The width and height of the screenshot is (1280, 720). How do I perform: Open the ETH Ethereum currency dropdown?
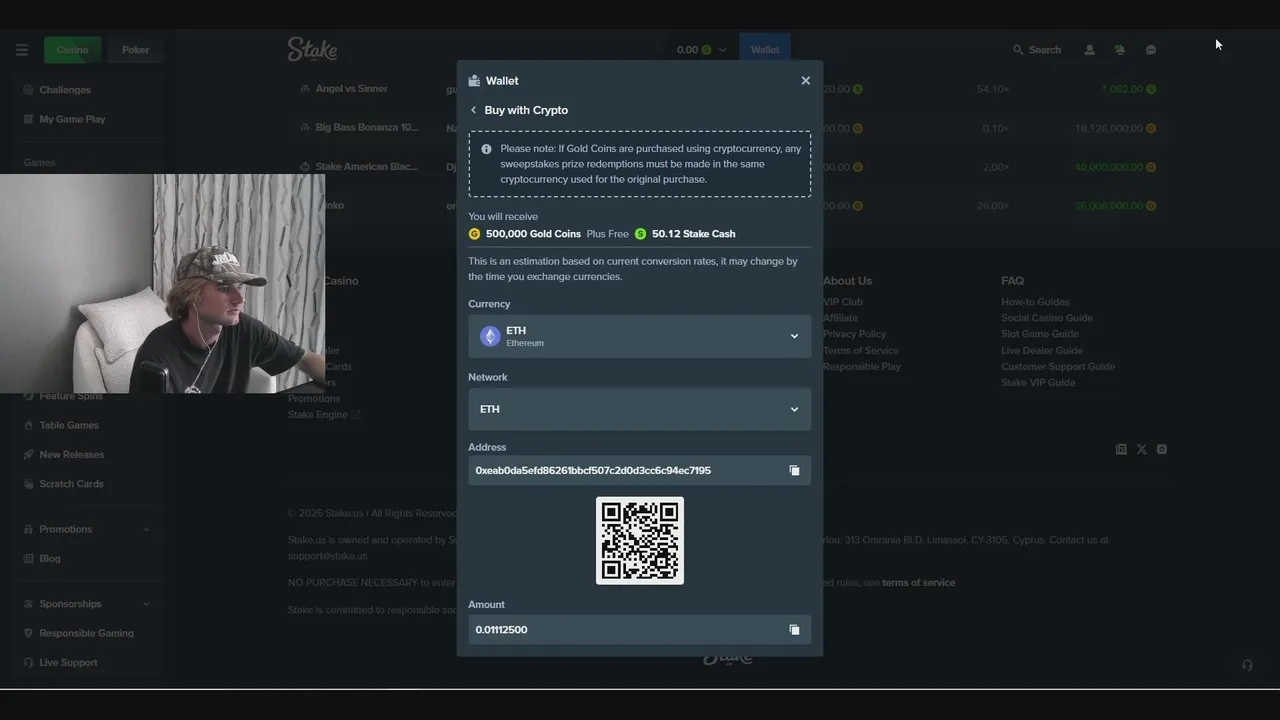tap(639, 336)
